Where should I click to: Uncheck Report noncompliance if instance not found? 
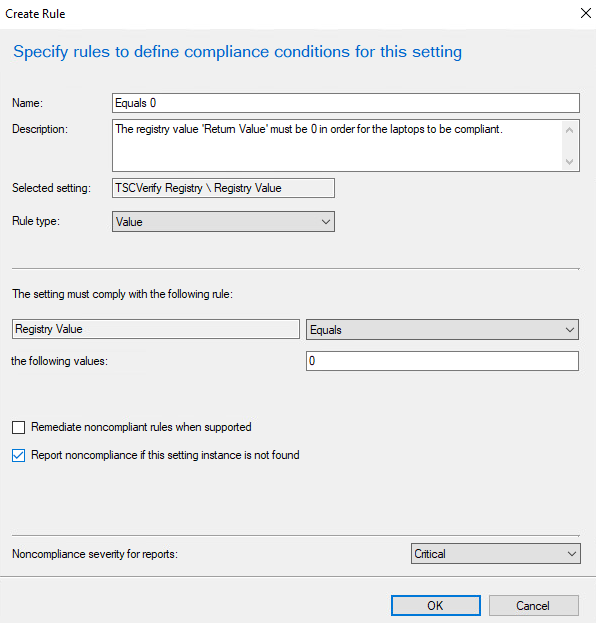click(18, 455)
